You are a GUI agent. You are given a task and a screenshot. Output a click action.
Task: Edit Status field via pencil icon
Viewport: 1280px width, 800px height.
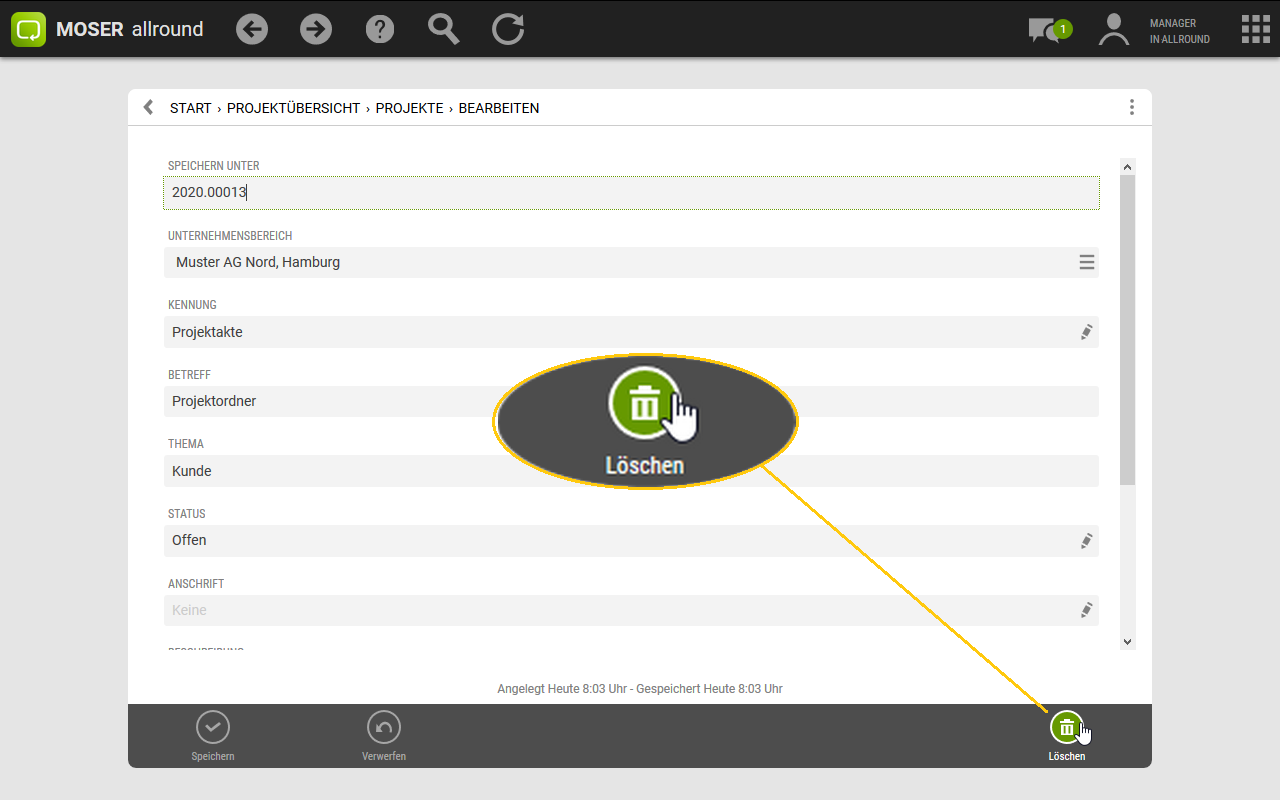[x=1086, y=540]
